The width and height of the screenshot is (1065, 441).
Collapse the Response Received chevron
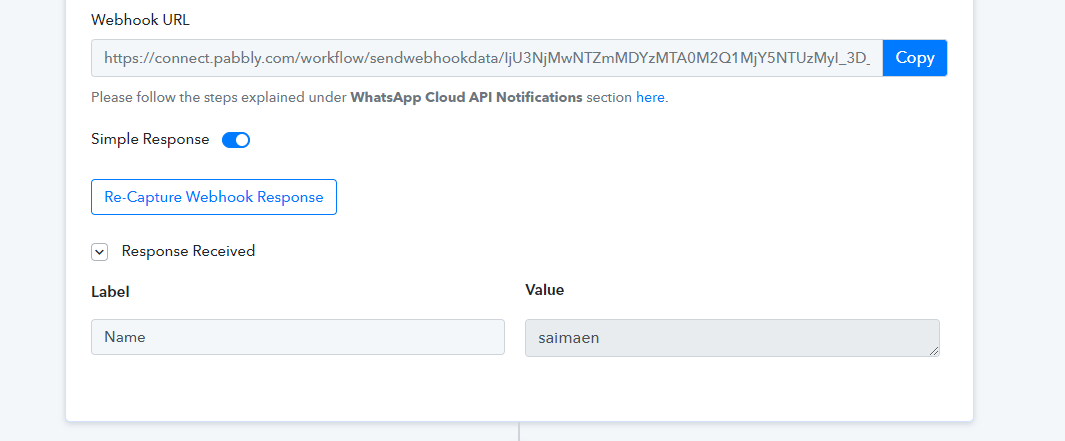click(99, 252)
